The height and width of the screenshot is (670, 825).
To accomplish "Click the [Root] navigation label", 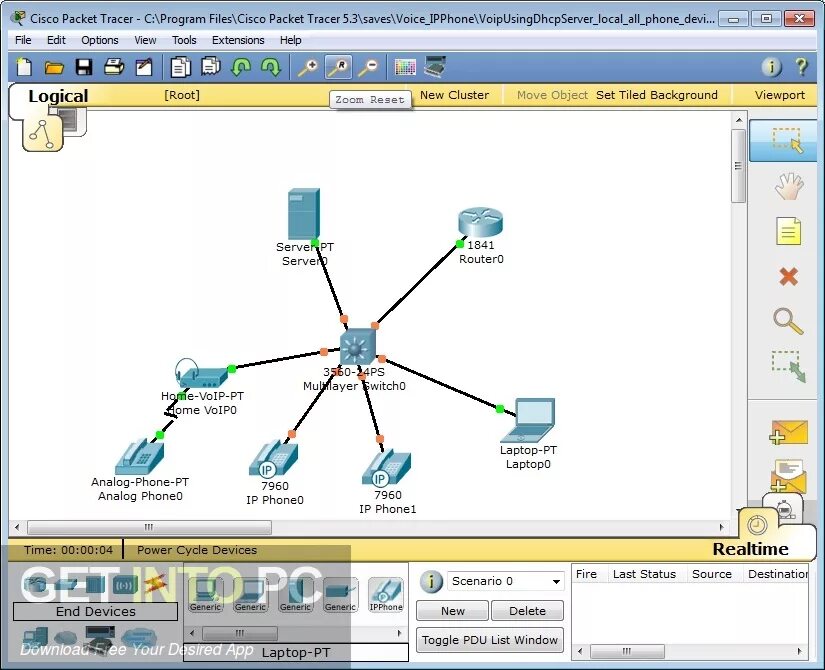I will pyautogui.click(x=182, y=95).
